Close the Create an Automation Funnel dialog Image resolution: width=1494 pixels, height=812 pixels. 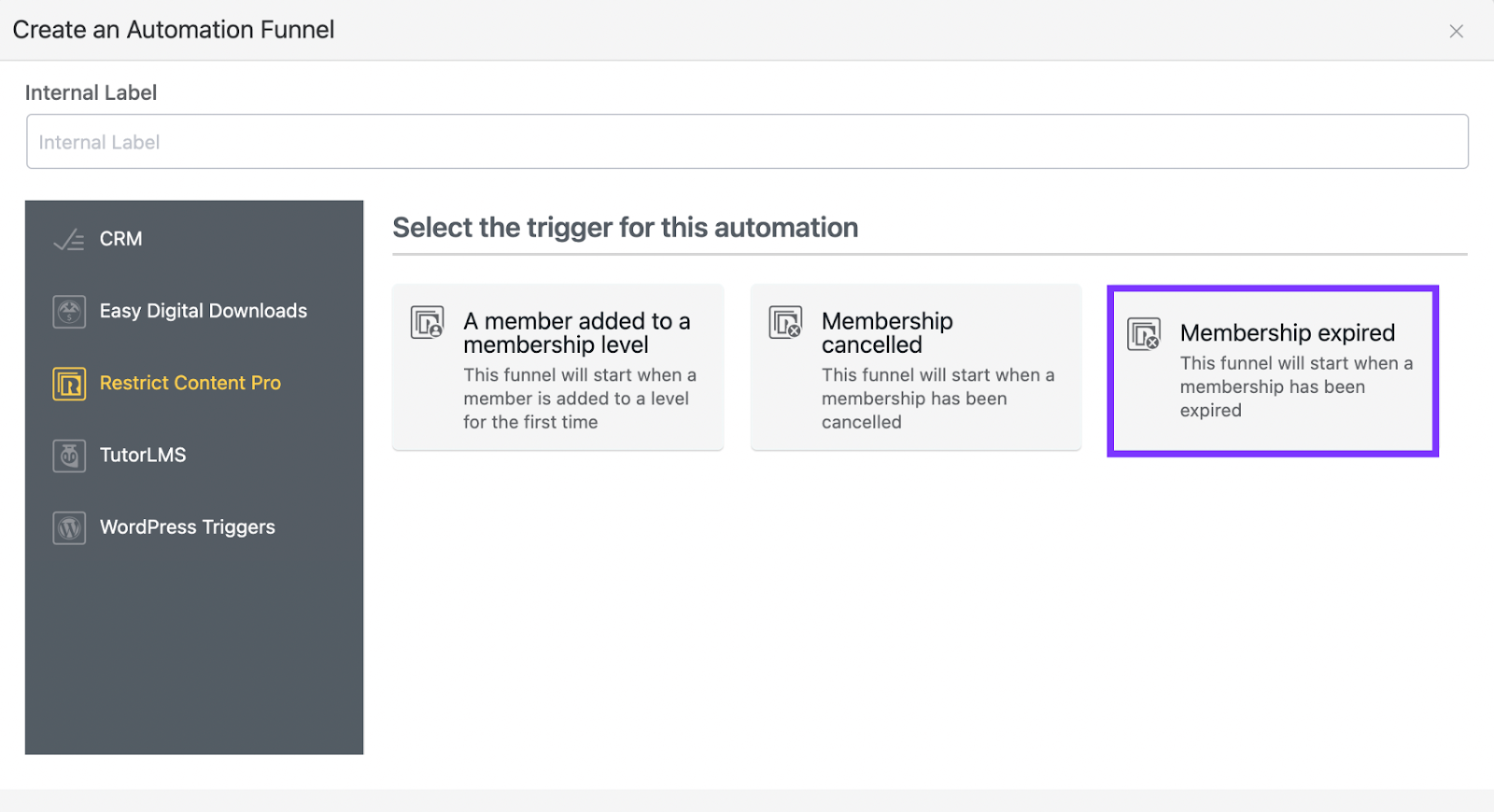pos(1456,32)
